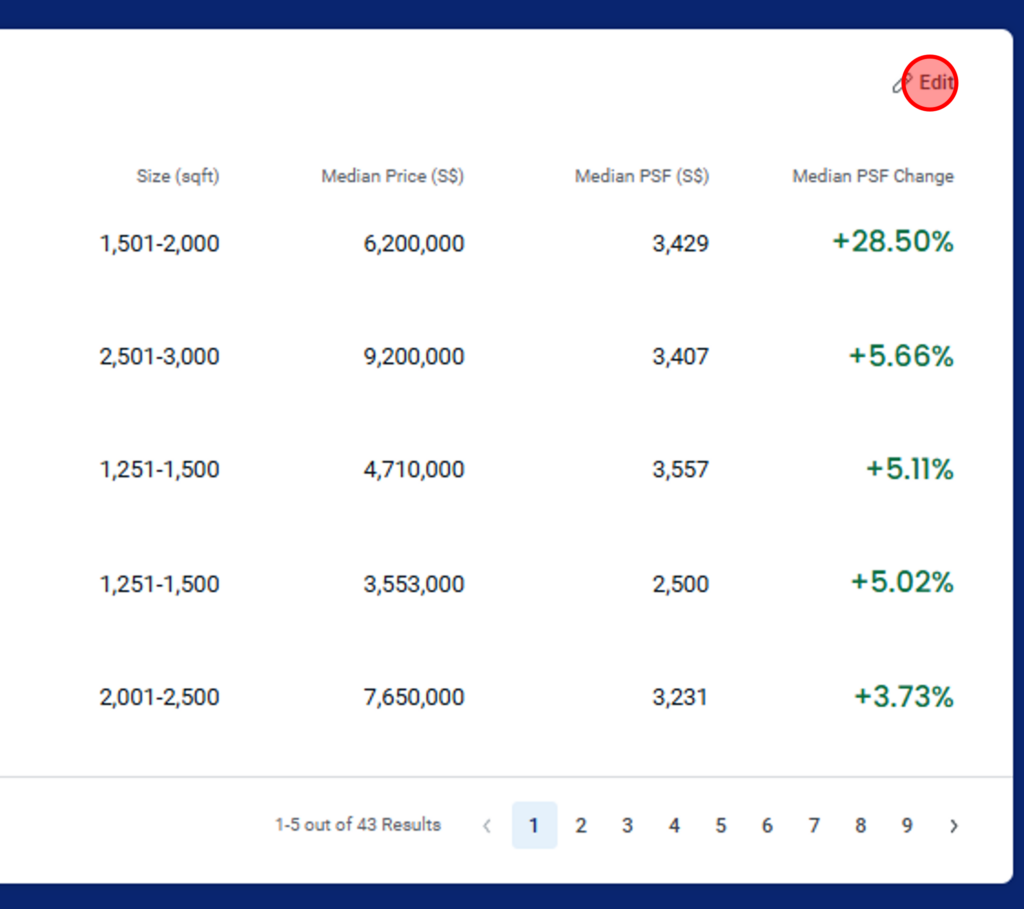The image size is (1024, 909).
Task: Switch to page 4 in pagination
Action: point(674,826)
